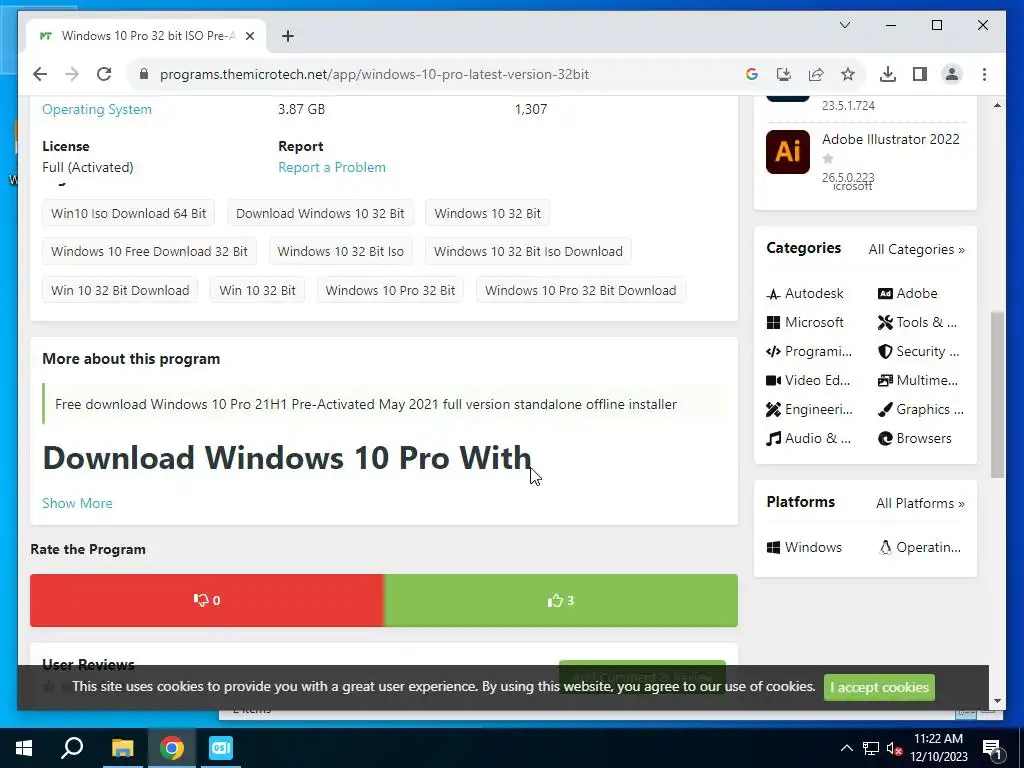Click the Chrome taskbar icon

coord(172,748)
